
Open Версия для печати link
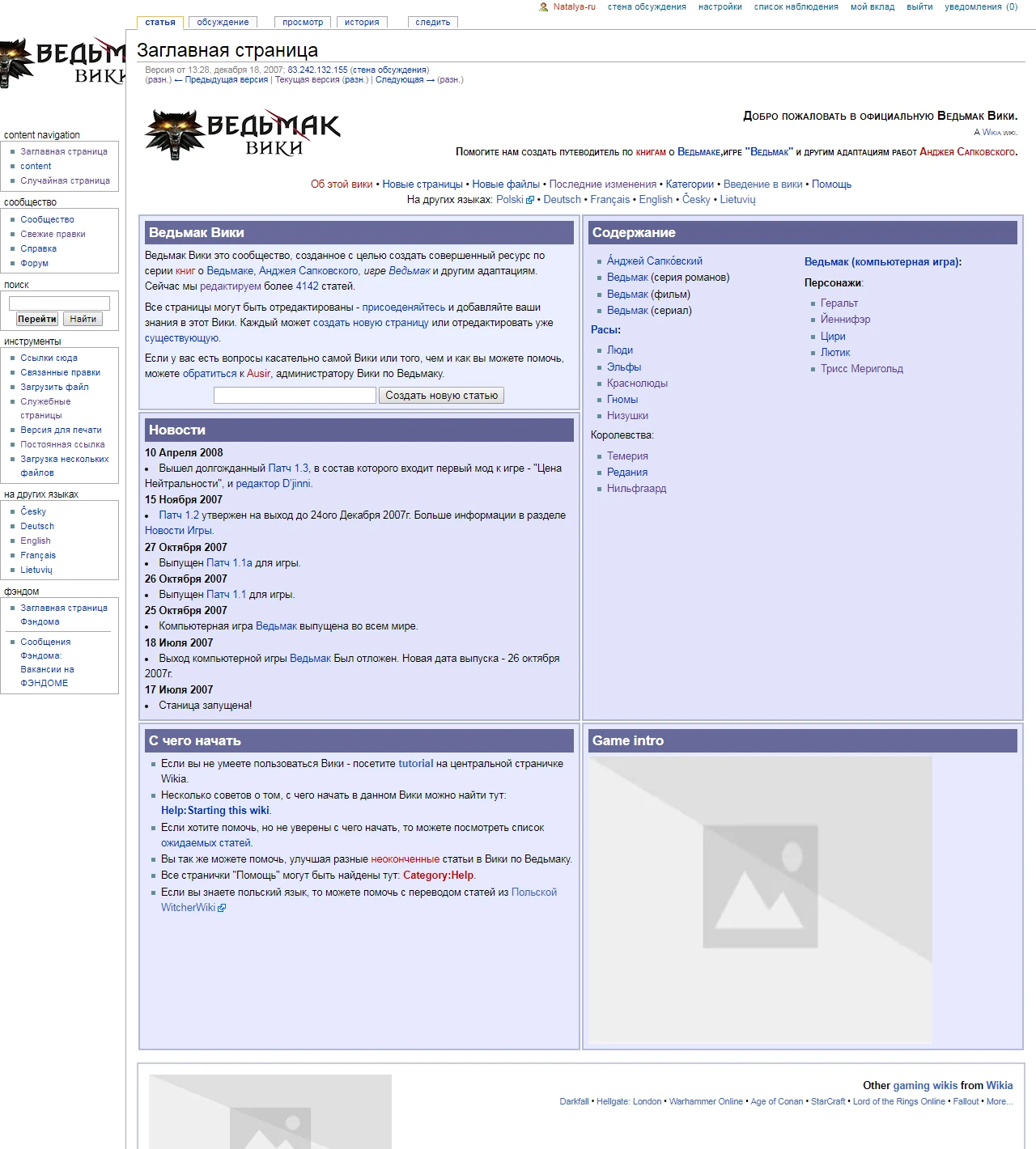click(x=62, y=430)
